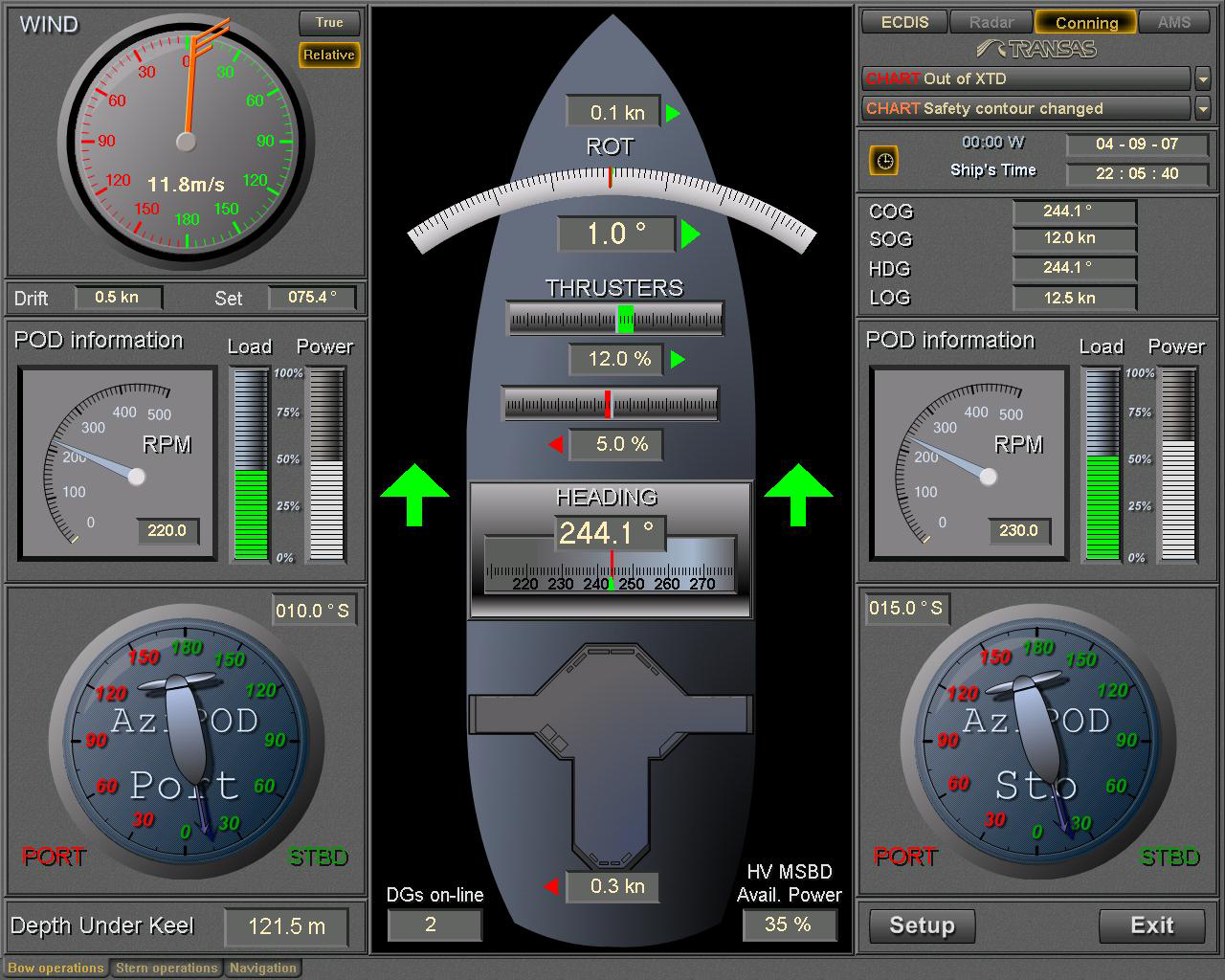Click the red arrow beside stern thruster 5.0%

tap(556, 444)
